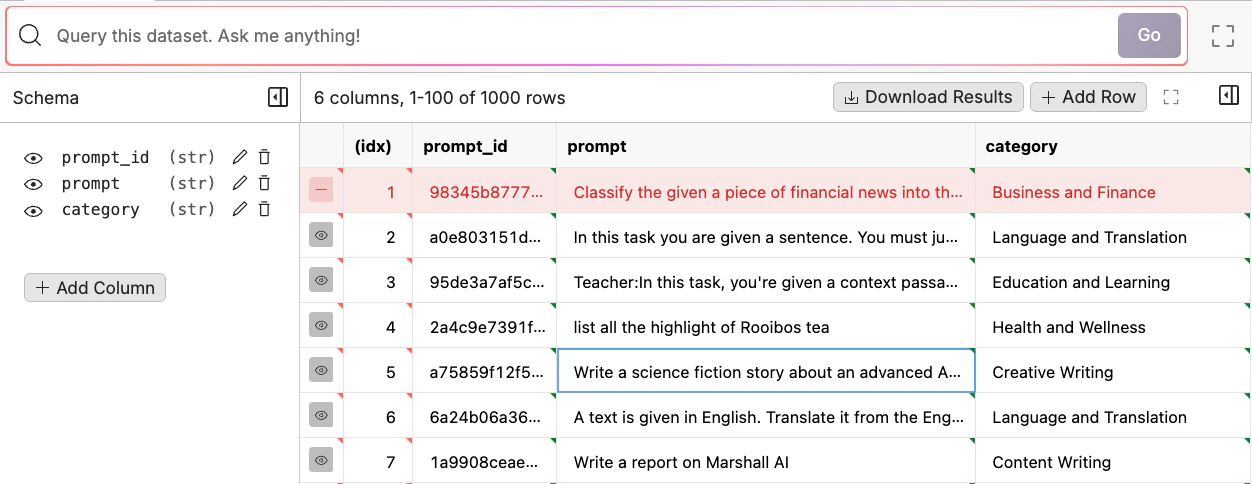1252x484 pixels.
Task: Toggle visibility of prompt_id column in schema
Action: [x=34, y=158]
